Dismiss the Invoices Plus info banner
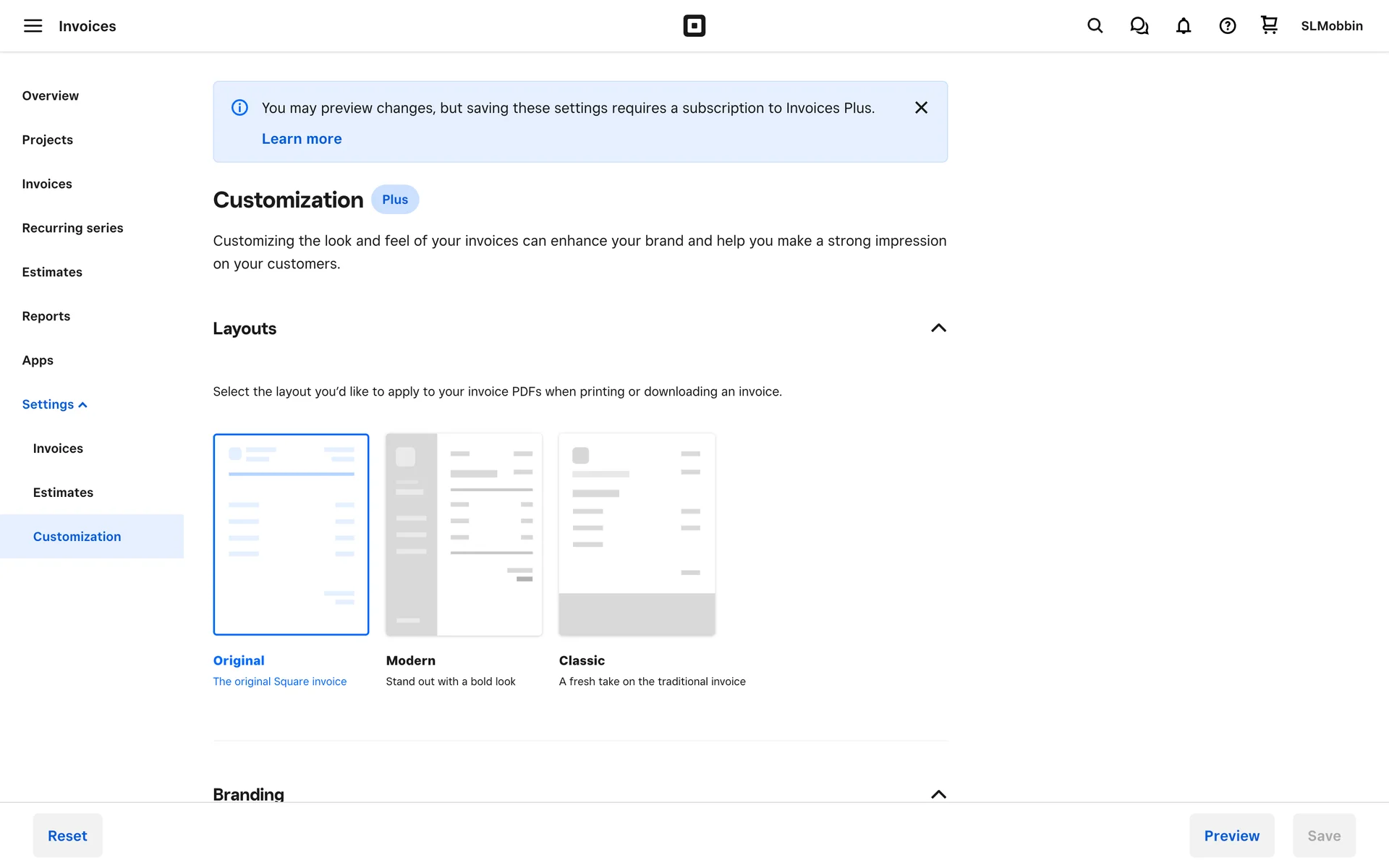 [920, 108]
